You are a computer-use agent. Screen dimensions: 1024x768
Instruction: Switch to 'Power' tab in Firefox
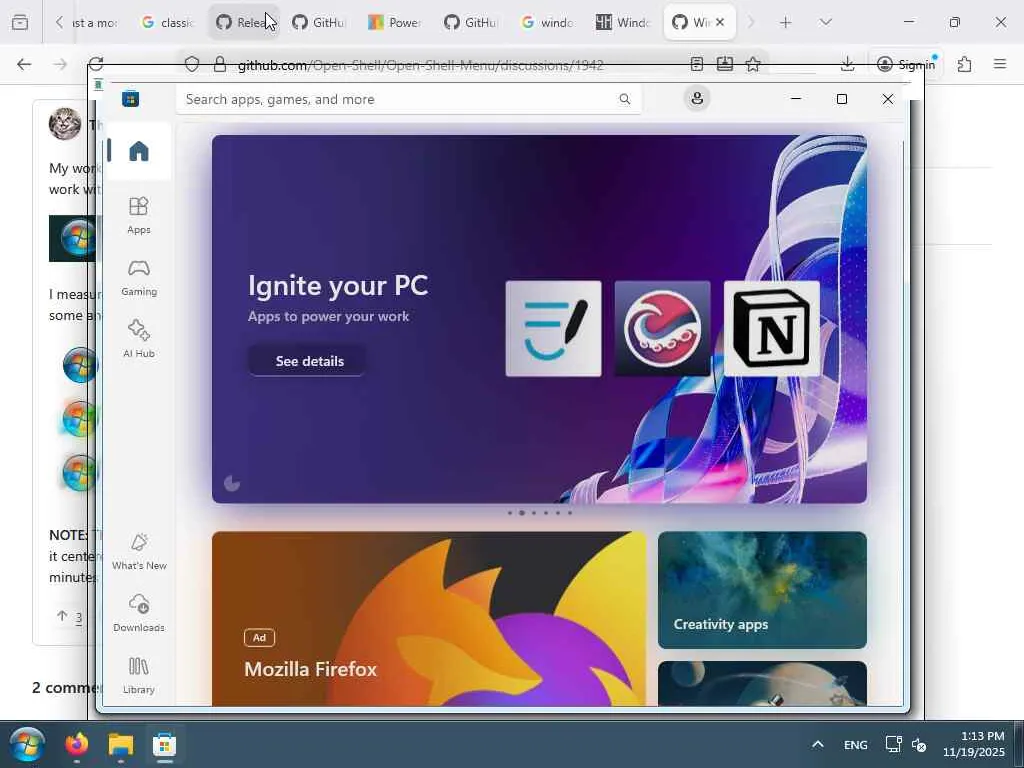coord(396,23)
